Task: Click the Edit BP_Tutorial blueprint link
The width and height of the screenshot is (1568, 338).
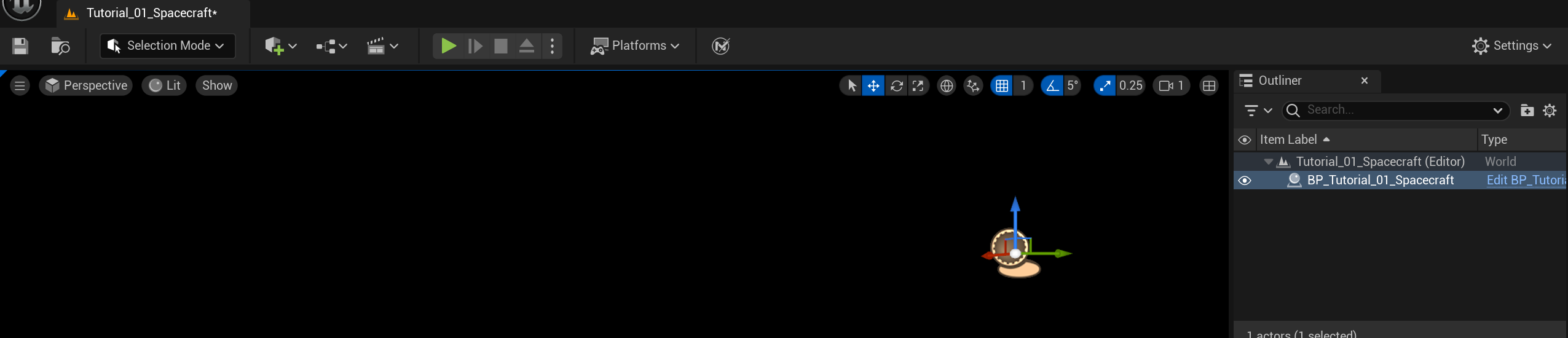Action: tap(1524, 180)
